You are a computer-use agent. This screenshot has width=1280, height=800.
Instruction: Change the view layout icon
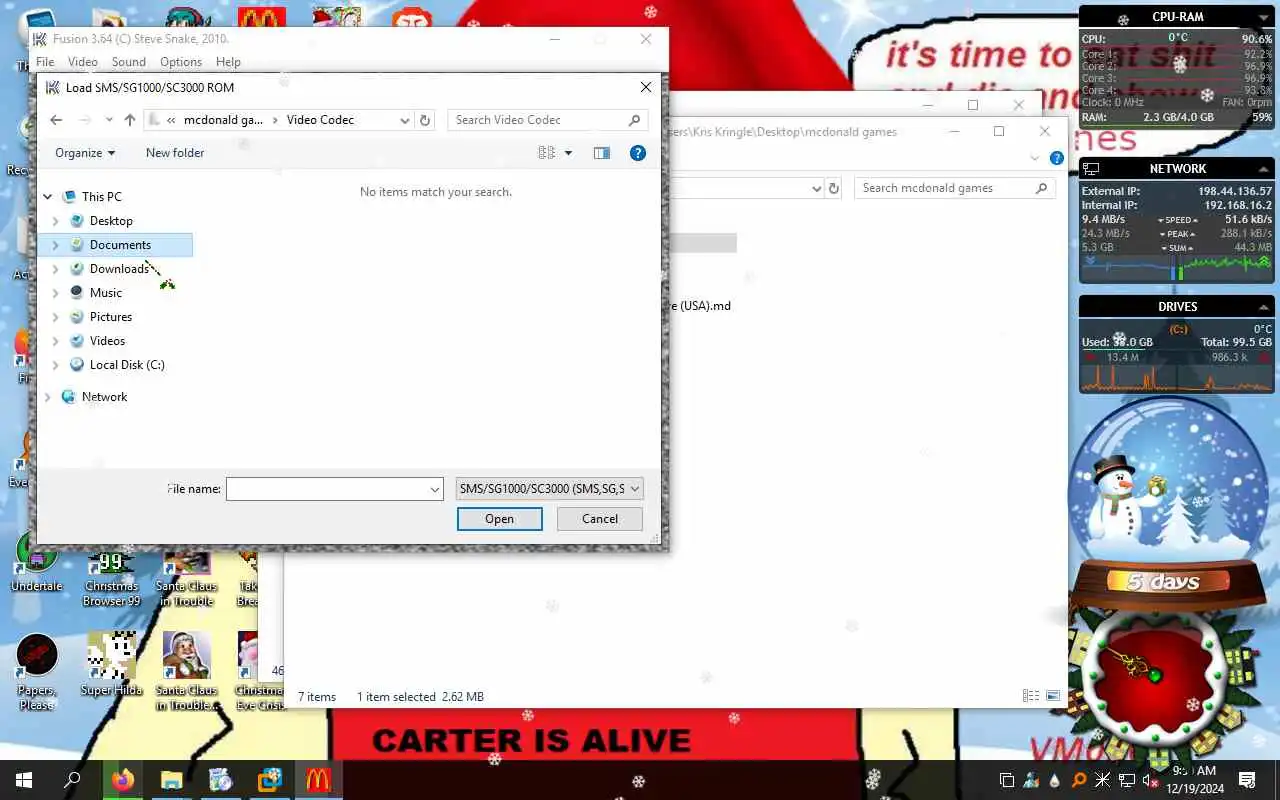tap(546, 153)
